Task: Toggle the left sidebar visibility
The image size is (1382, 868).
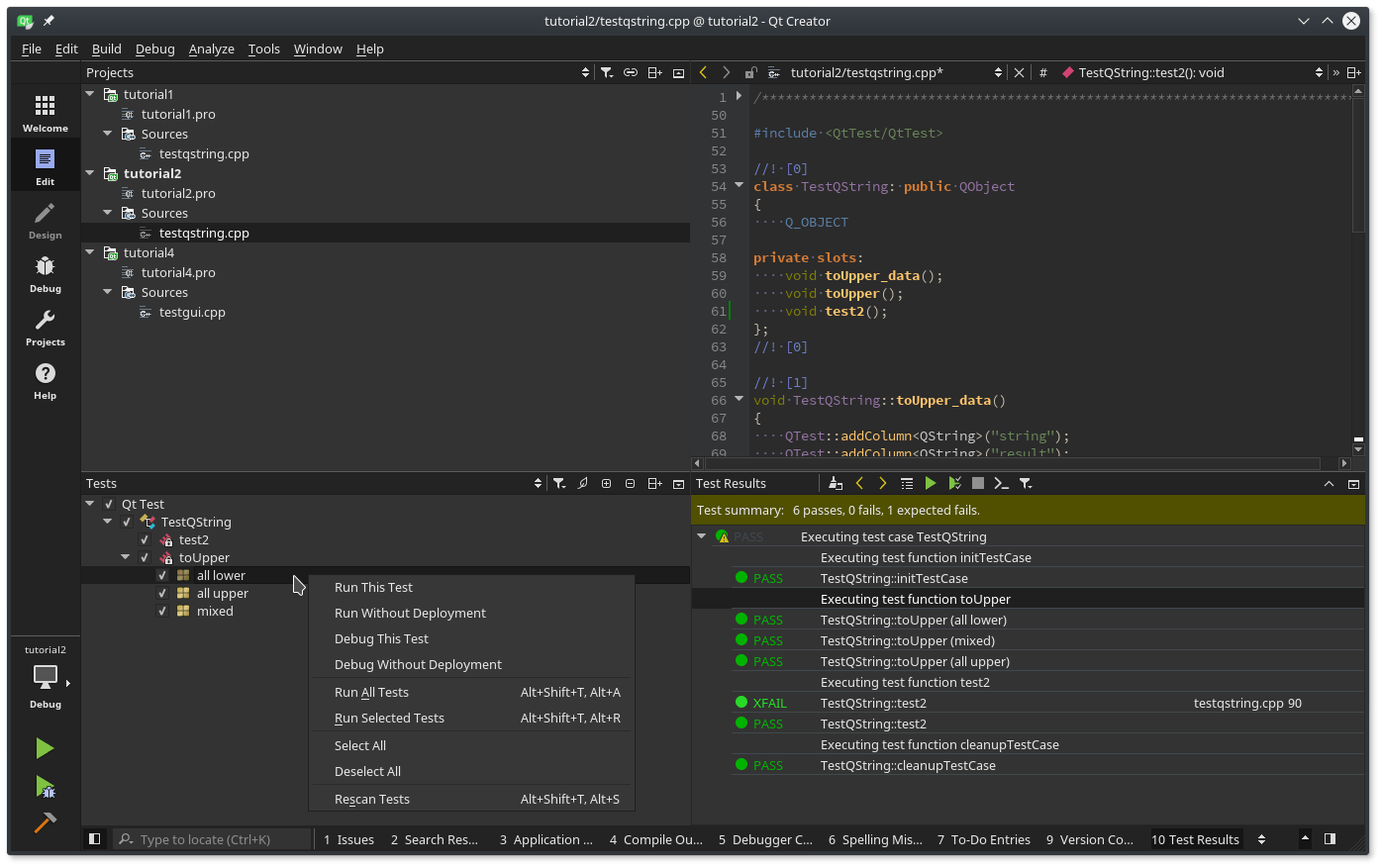Action: pyautogui.click(x=95, y=839)
